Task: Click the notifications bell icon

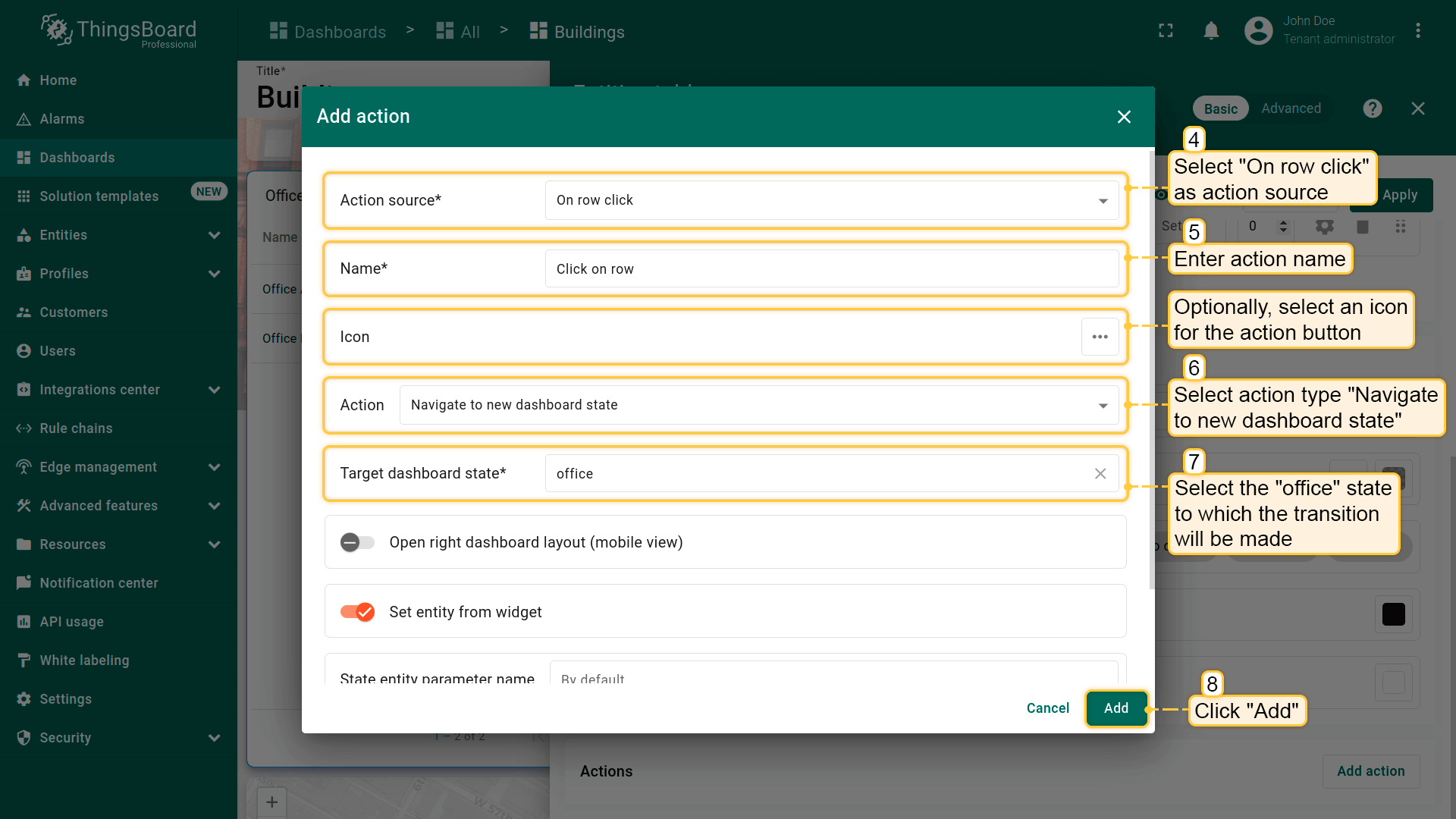Action: [1211, 31]
